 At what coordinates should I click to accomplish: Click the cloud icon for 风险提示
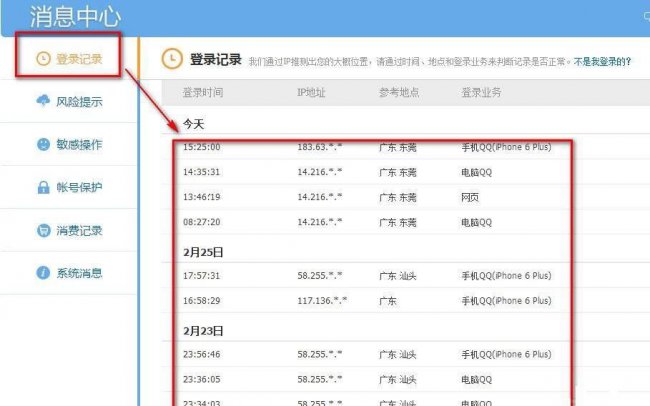[x=43, y=101]
